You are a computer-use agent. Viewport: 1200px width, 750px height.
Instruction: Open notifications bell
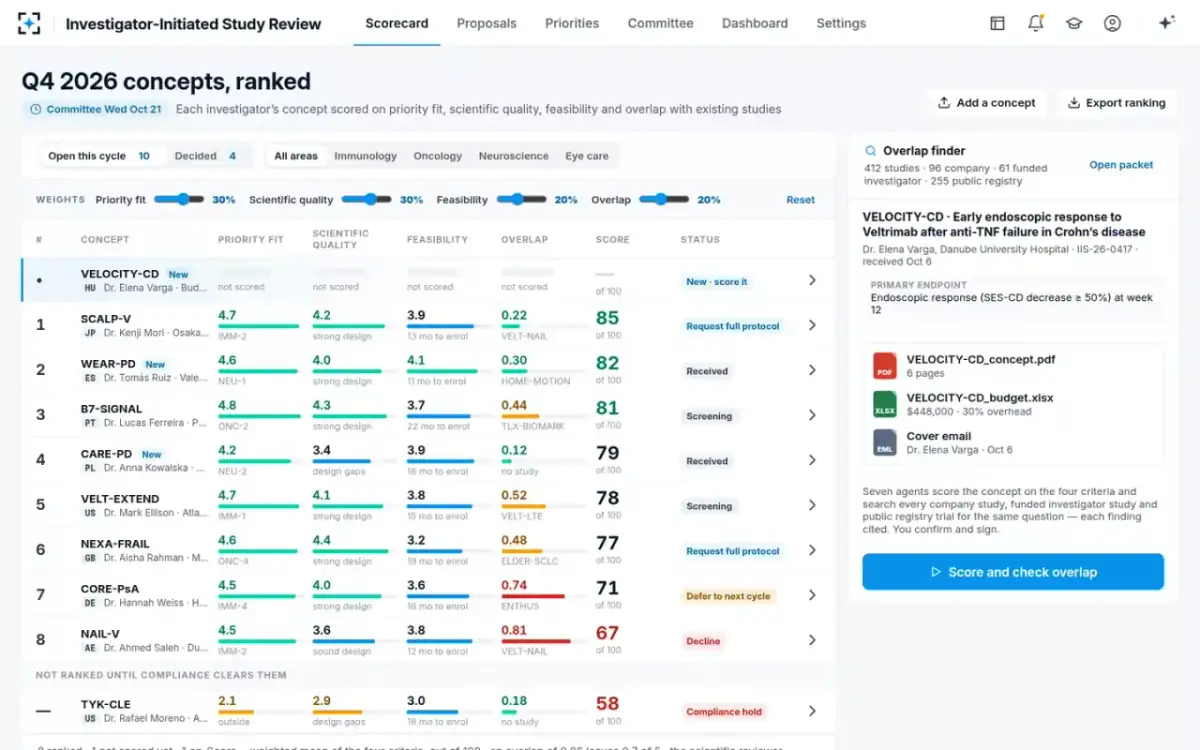point(1036,23)
